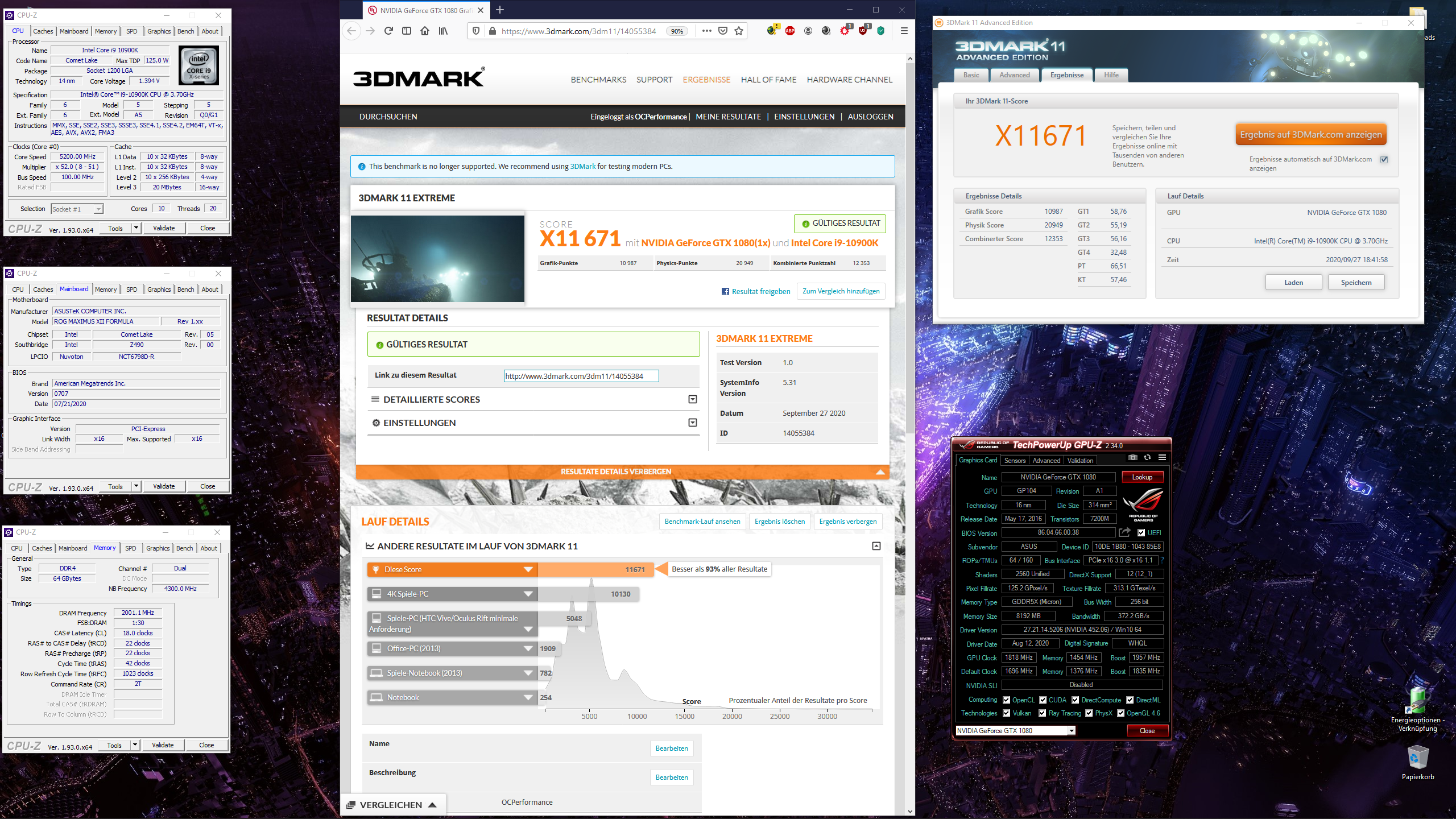Open the Firefox library icon
This screenshot has height=819, width=1456.
pos(443,31)
